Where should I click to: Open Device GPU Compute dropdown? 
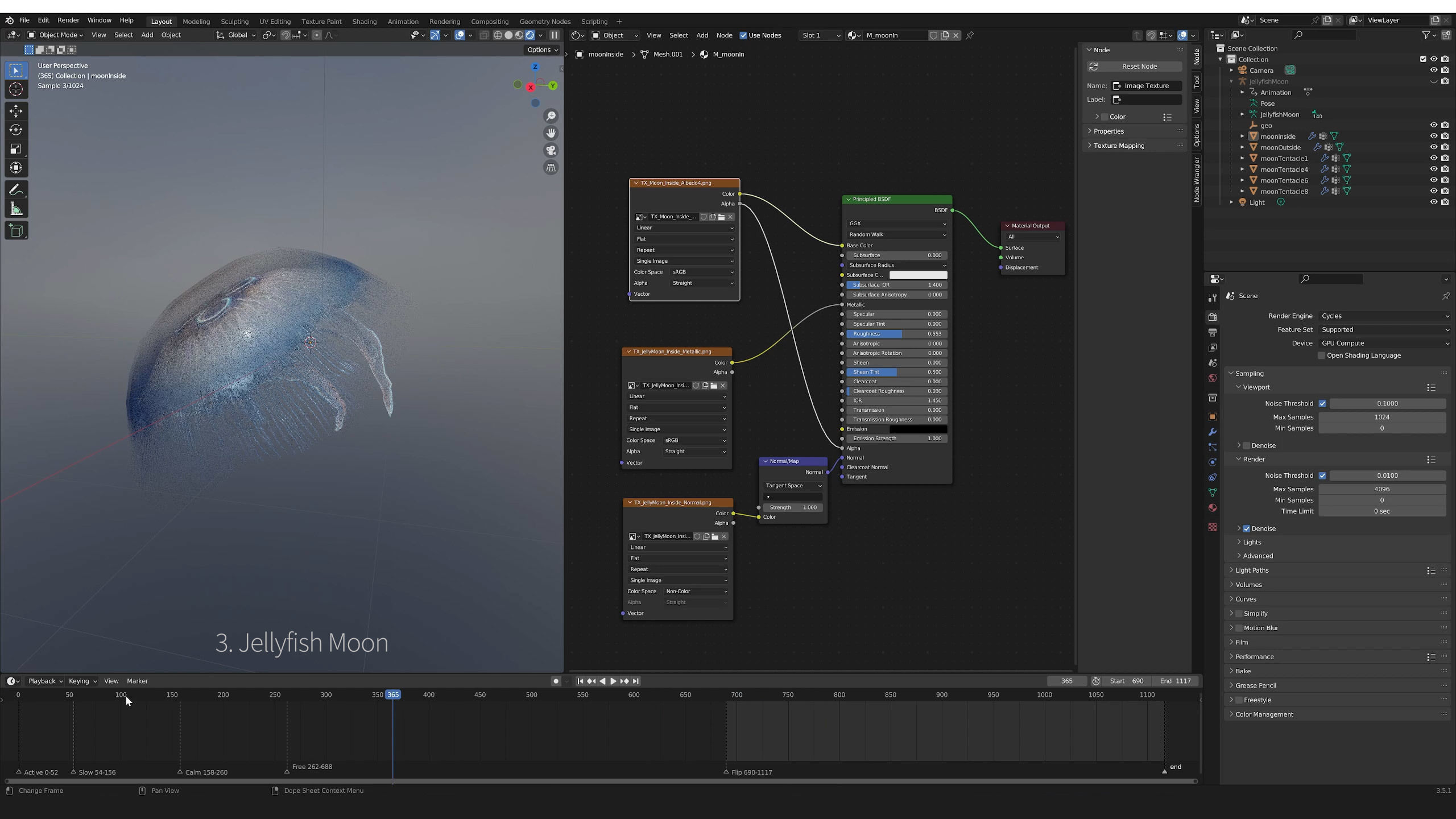tap(1384, 343)
